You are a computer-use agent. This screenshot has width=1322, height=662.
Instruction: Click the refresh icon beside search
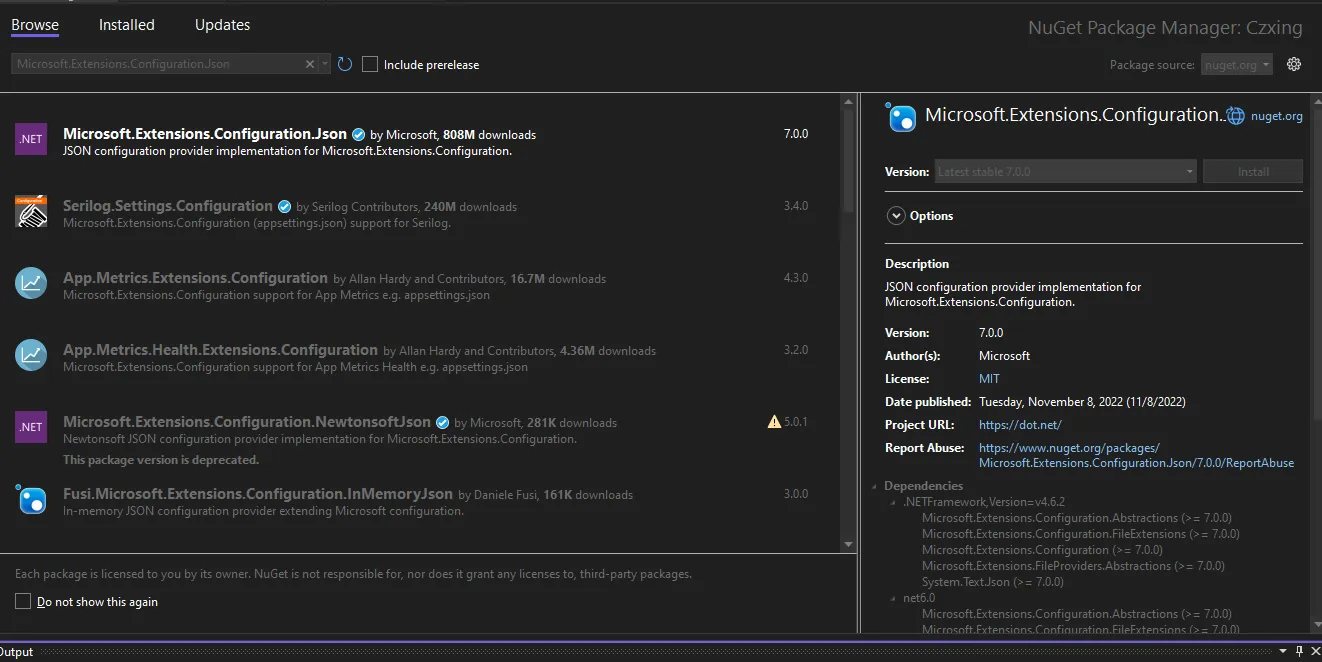pyautogui.click(x=345, y=64)
